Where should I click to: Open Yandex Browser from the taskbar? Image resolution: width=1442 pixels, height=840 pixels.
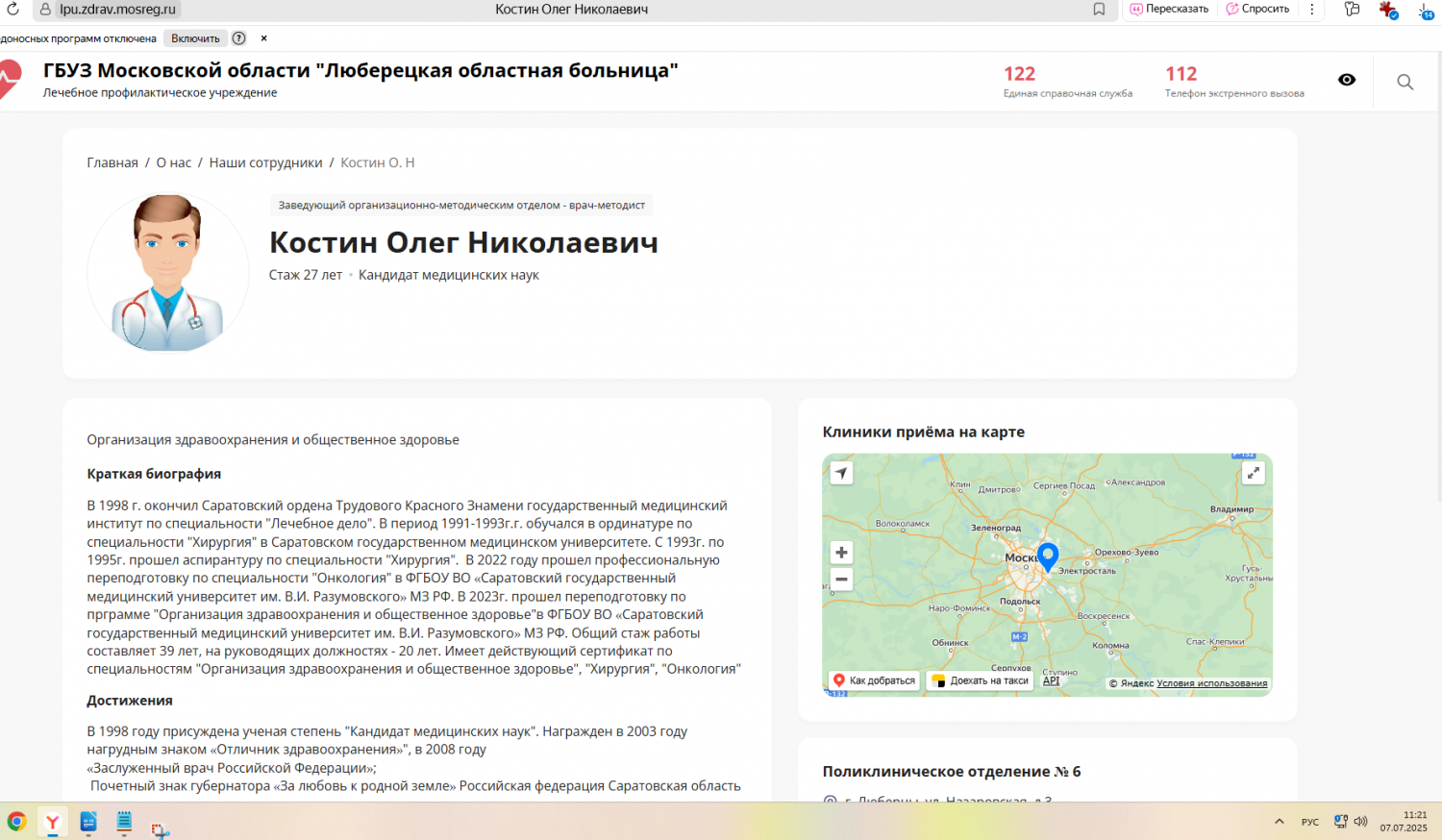coord(53,822)
